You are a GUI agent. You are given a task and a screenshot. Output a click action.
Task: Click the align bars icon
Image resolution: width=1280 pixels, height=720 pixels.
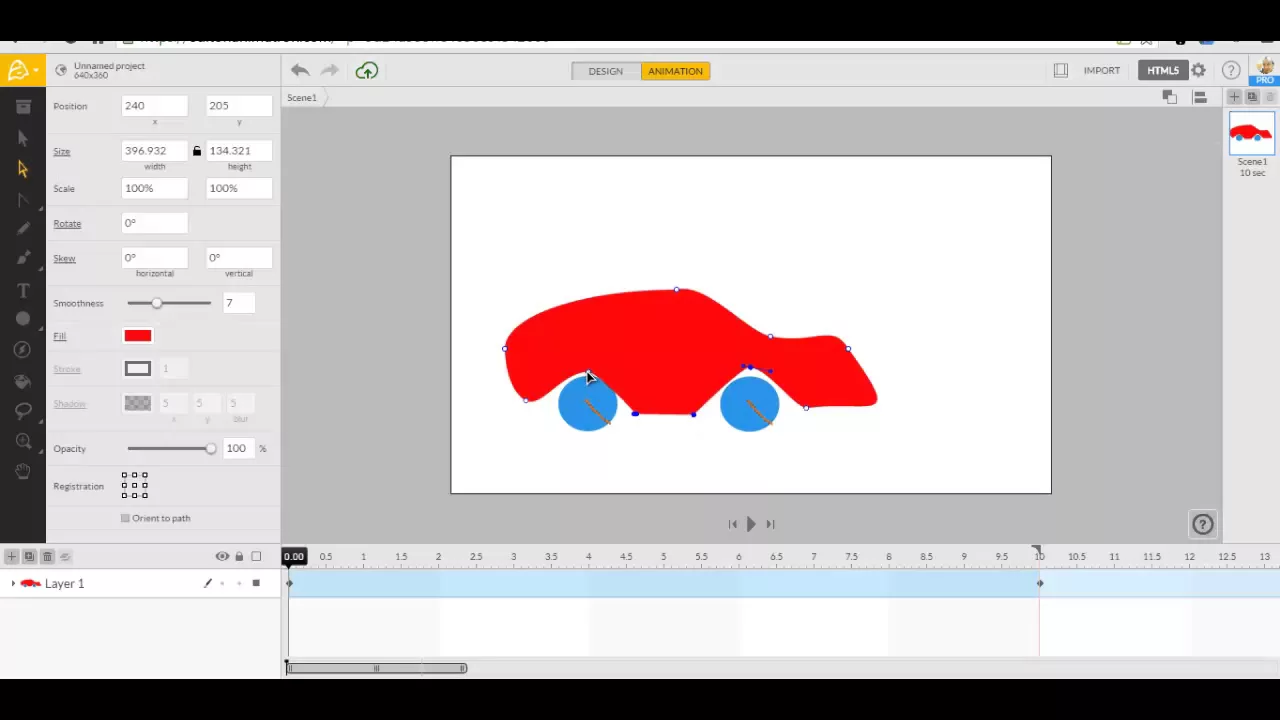1200,97
